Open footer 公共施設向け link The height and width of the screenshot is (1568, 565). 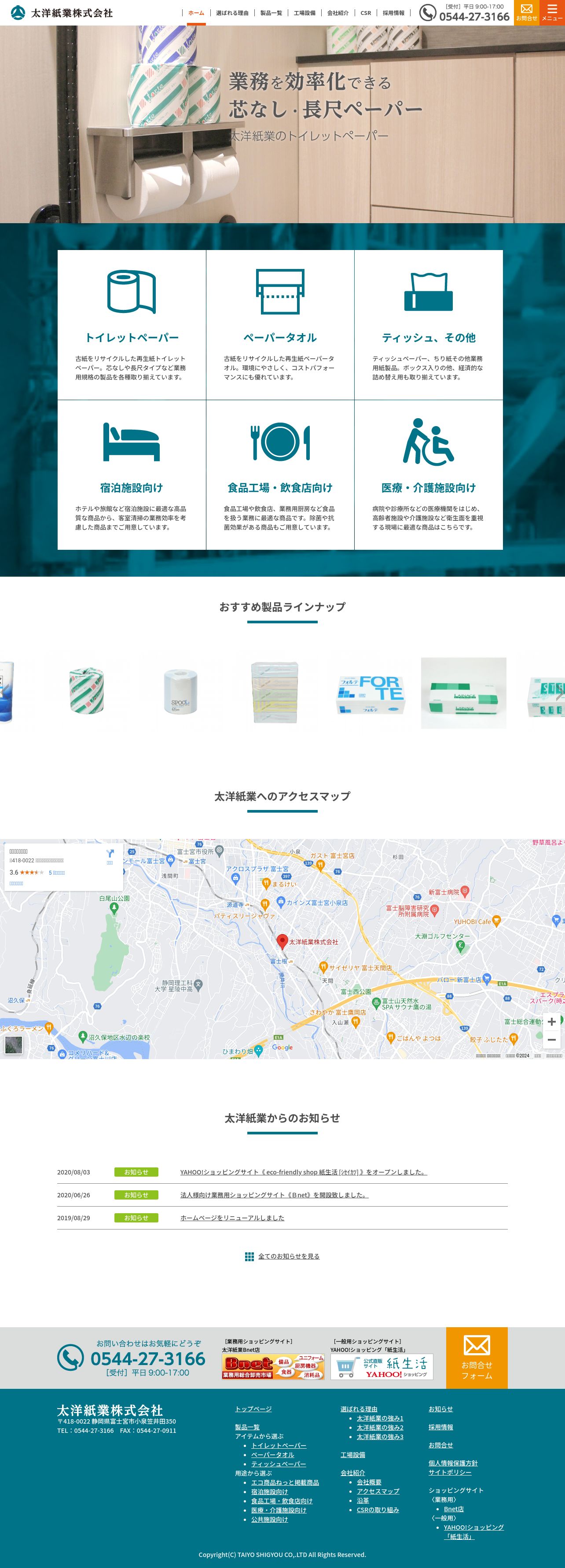269,1519
